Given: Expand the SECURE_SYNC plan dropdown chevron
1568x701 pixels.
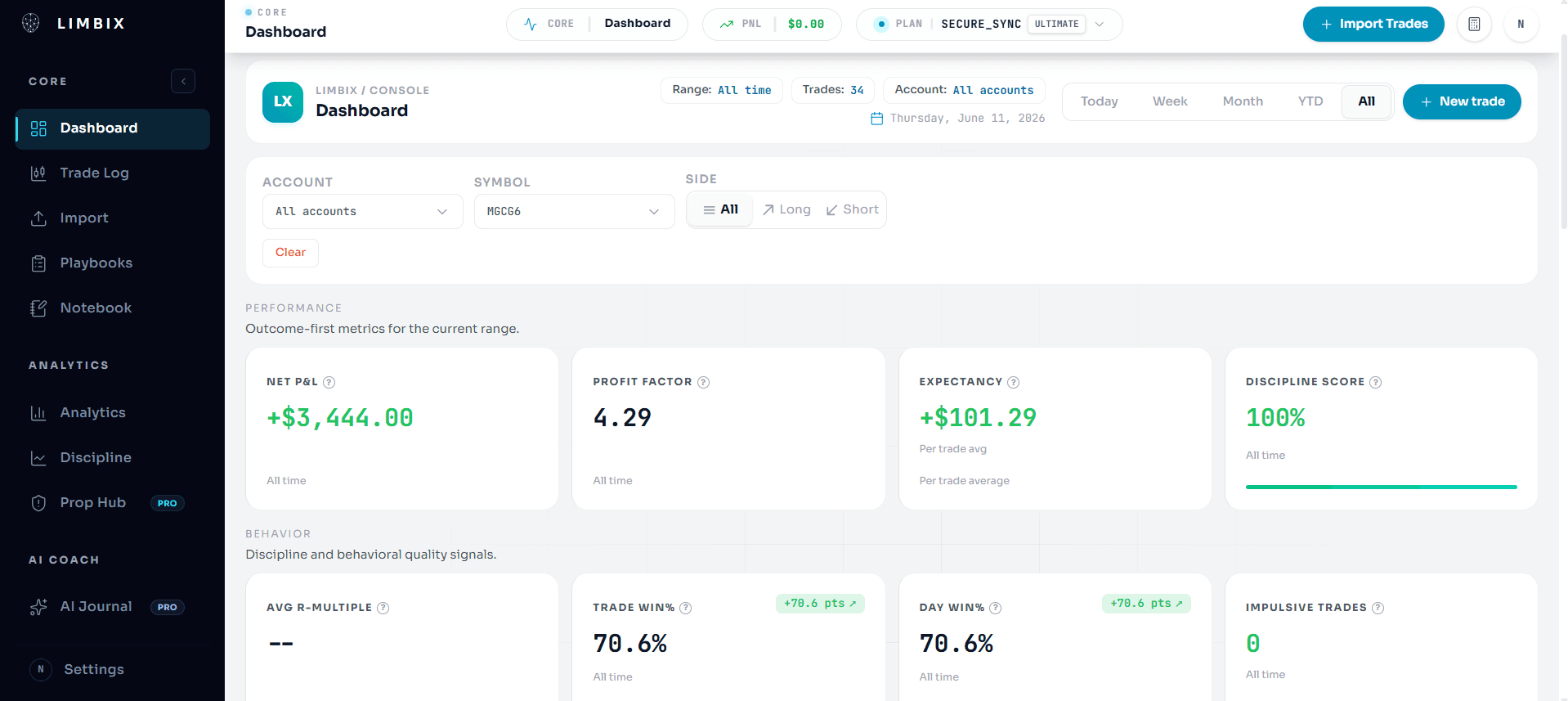Looking at the screenshot, I should coord(1100,24).
